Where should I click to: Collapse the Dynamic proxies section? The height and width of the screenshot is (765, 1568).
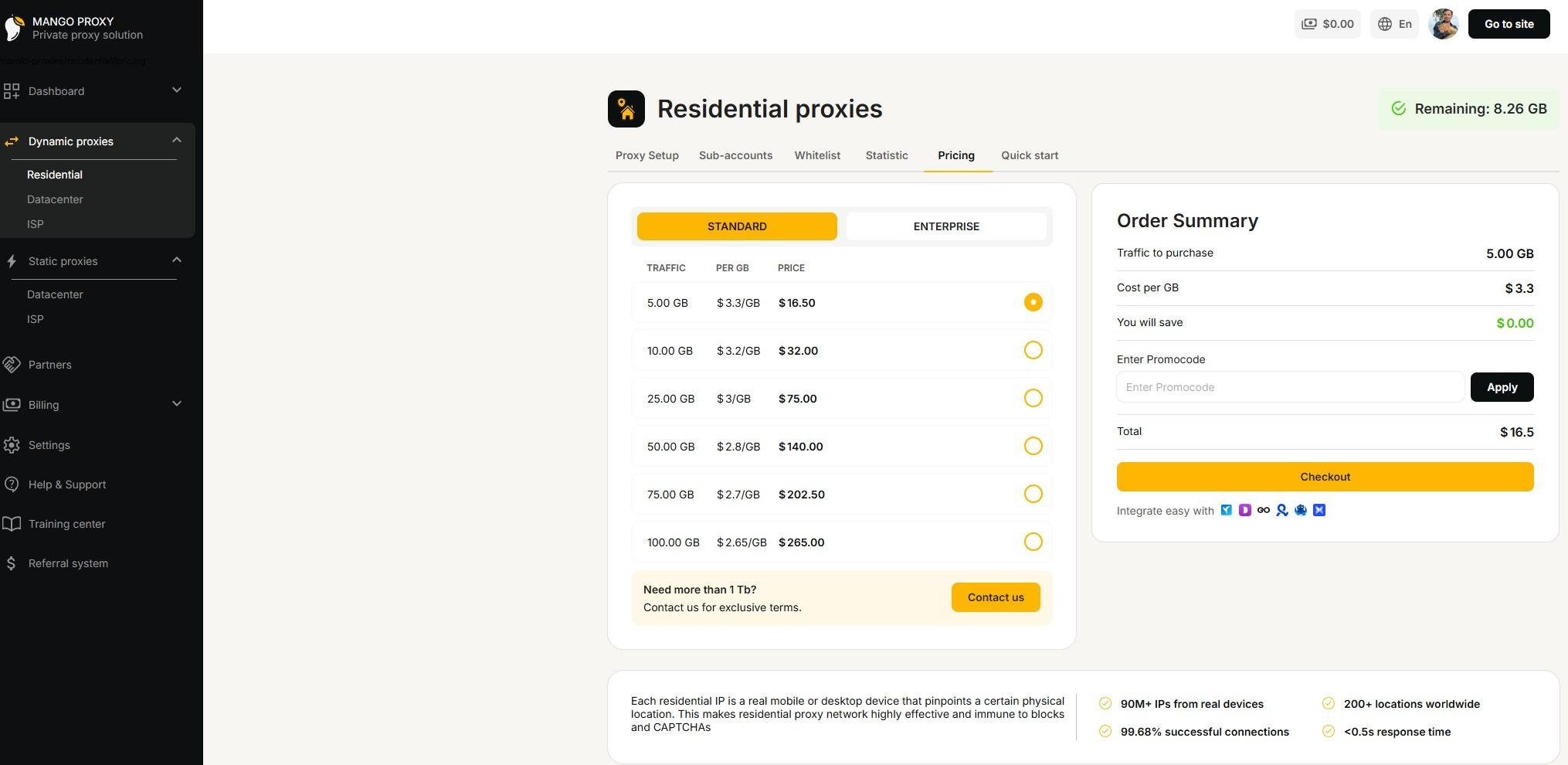[177, 141]
